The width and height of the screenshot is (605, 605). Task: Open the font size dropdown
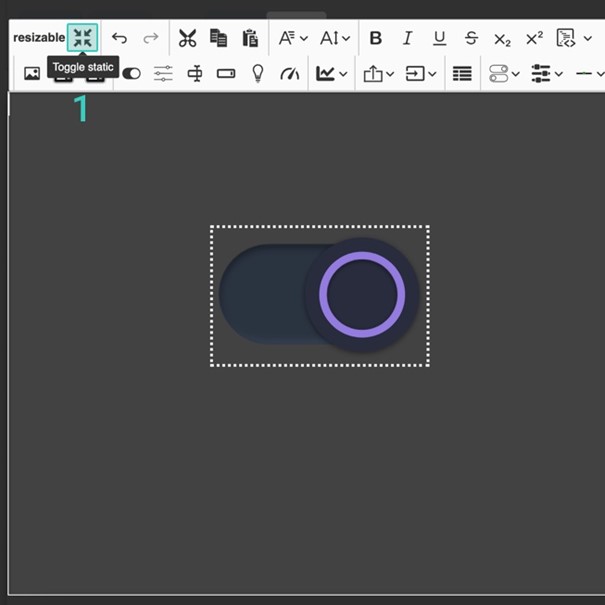tap(334, 38)
